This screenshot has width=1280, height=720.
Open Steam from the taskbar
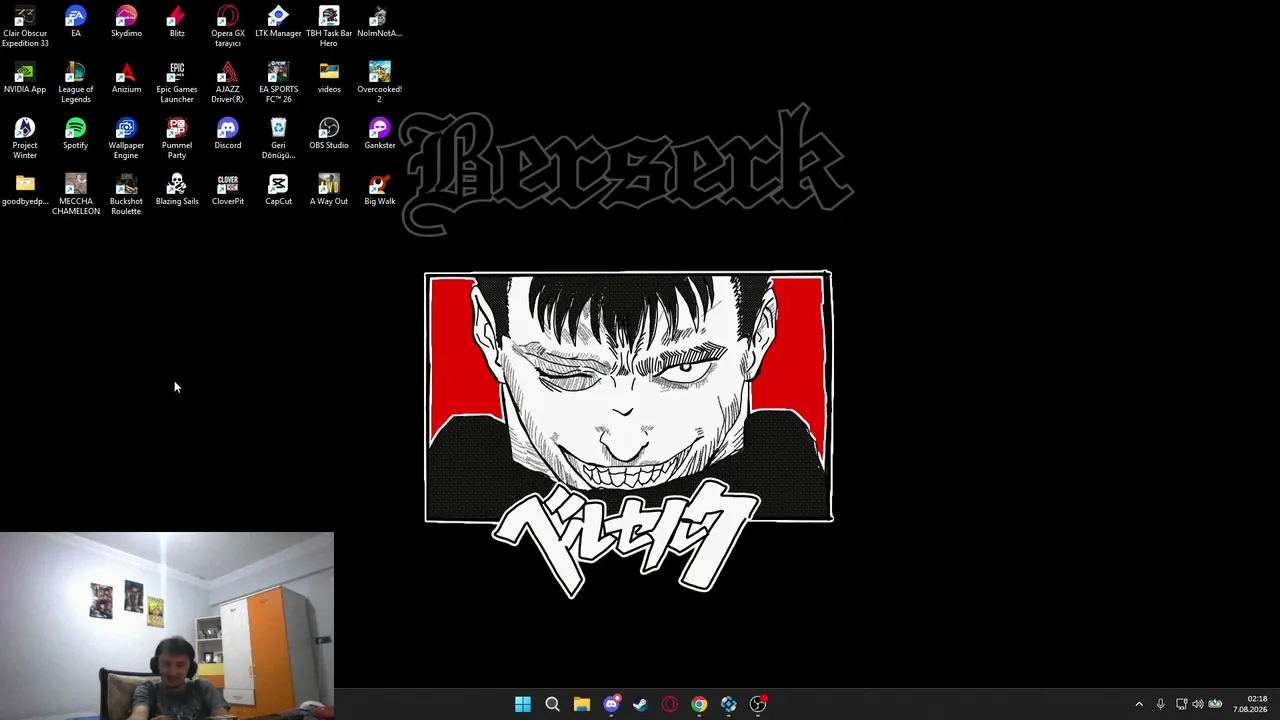pyautogui.click(x=640, y=704)
